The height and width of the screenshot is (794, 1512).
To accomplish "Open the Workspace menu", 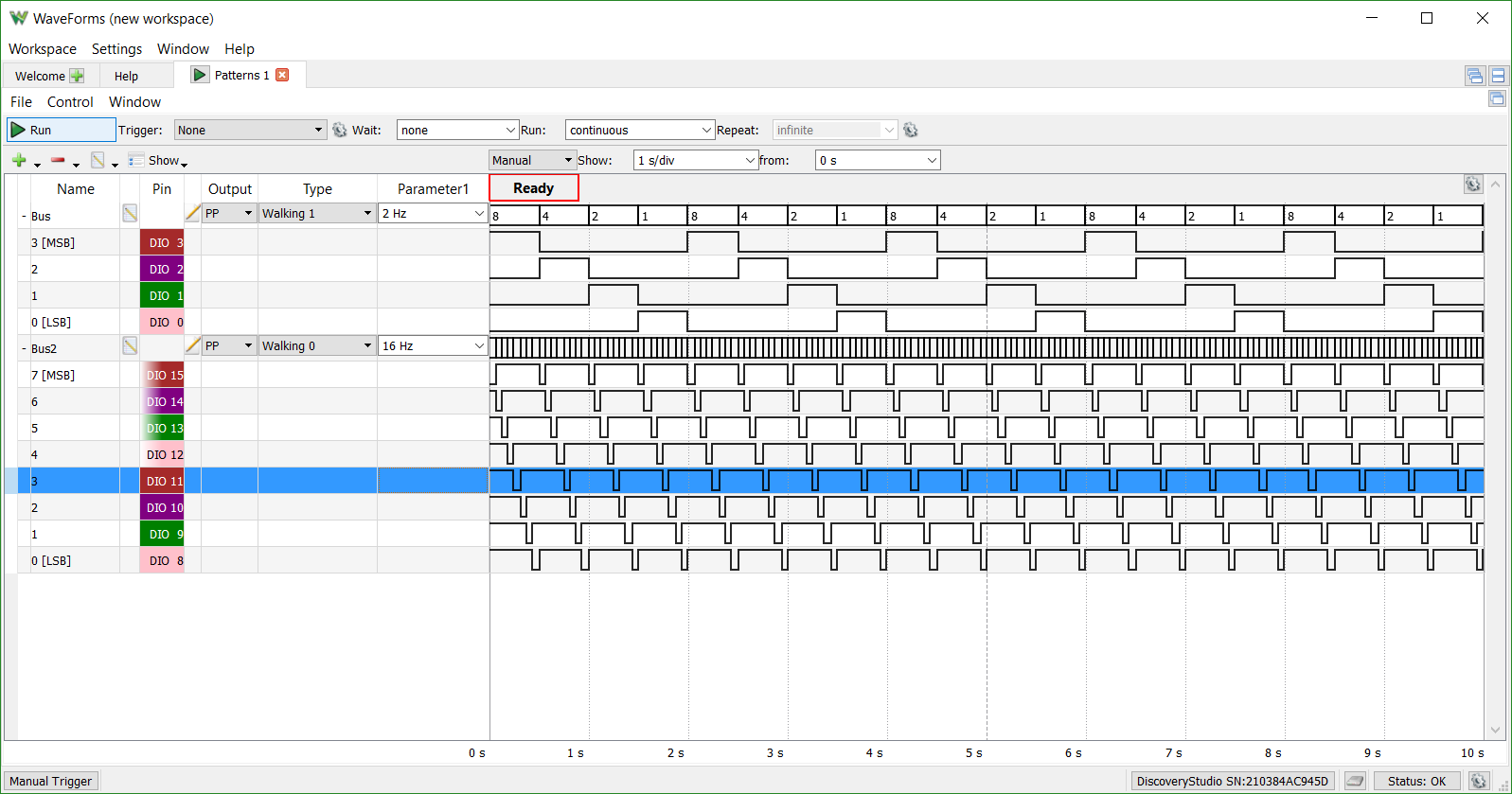I will [43, 49].
